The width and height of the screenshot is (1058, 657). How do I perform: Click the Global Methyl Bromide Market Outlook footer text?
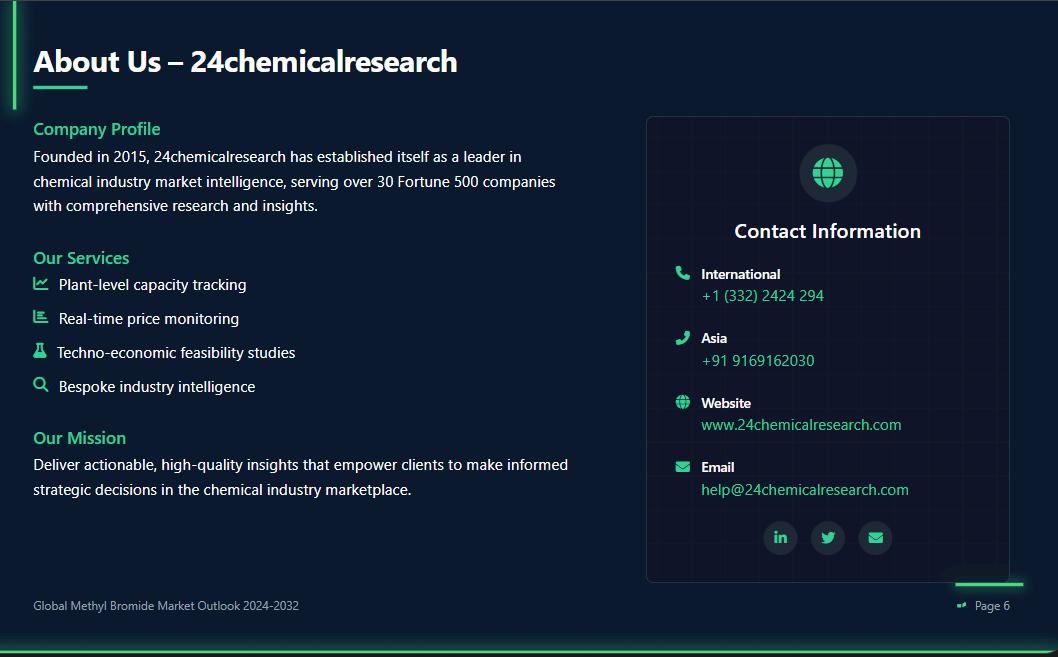pyautogui.click(x=166, y=606)
